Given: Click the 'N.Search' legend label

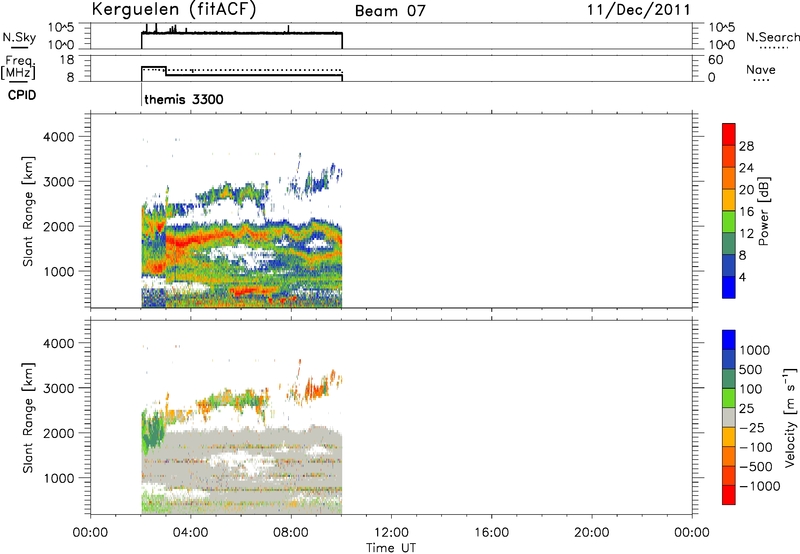Looking at the screenshot, I should coord(772,37).
